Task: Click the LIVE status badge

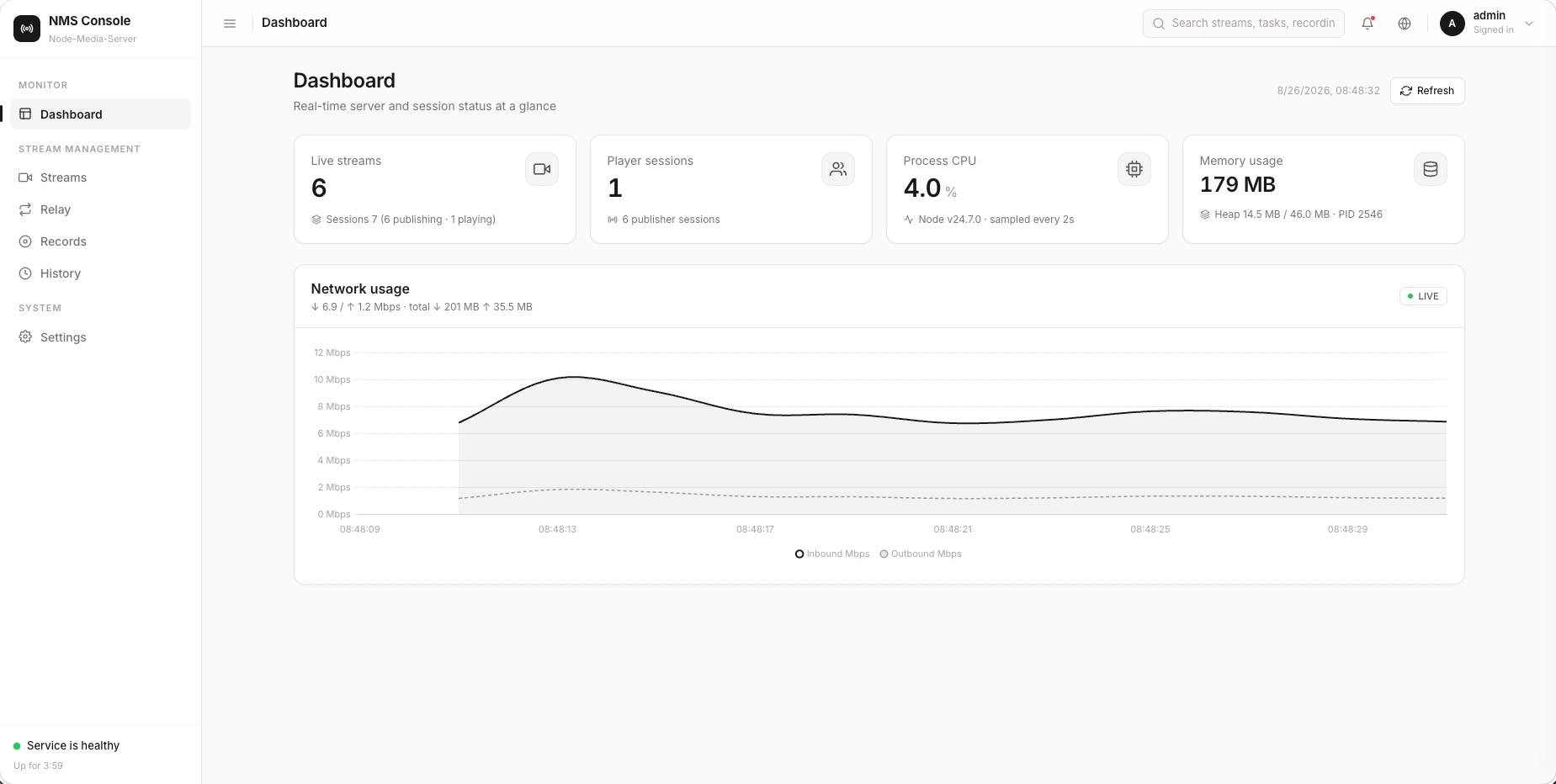Action: [x=1423, y=296]
